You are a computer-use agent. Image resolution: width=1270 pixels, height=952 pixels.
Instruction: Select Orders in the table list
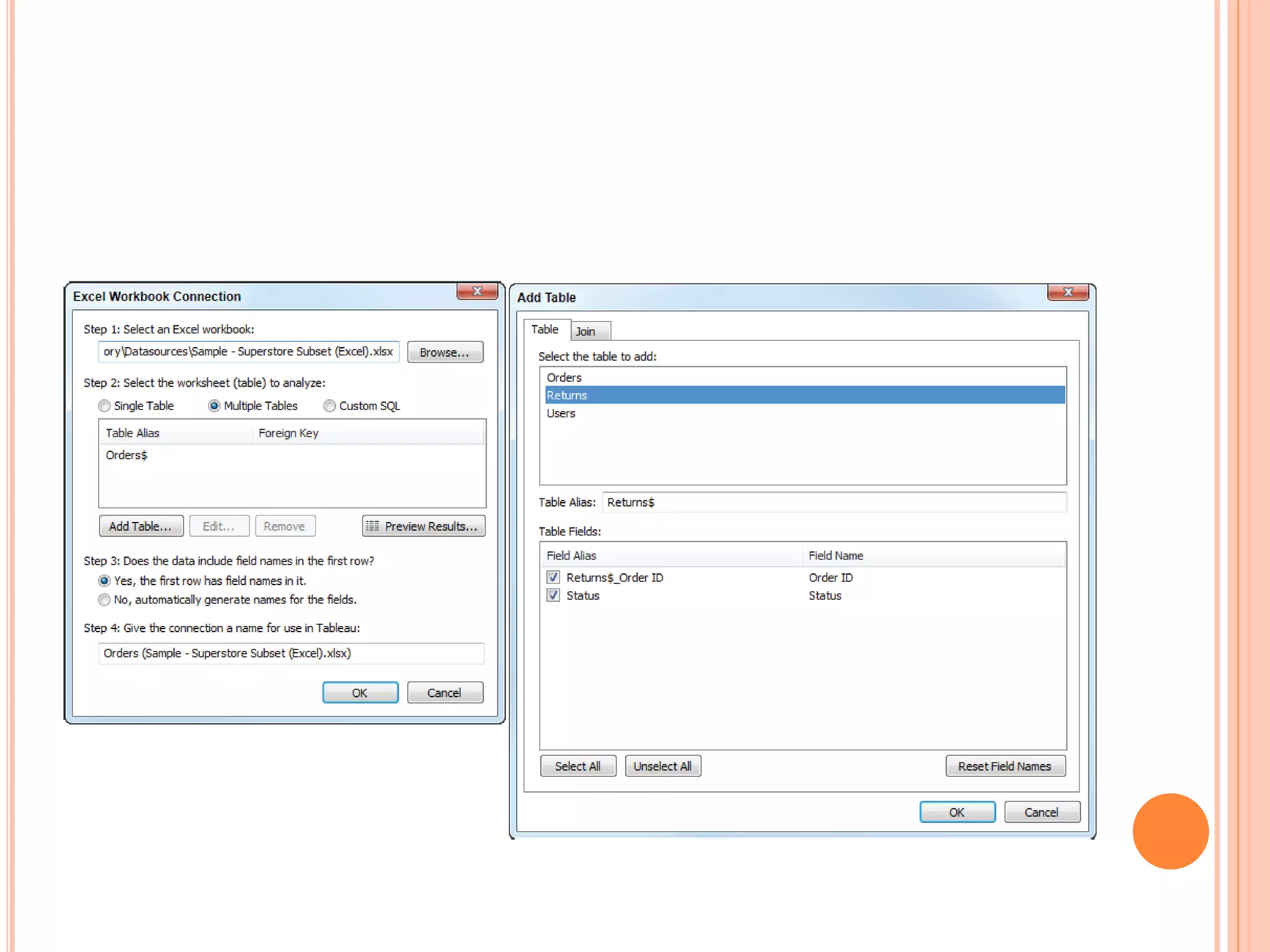click(x=564, y=377)
